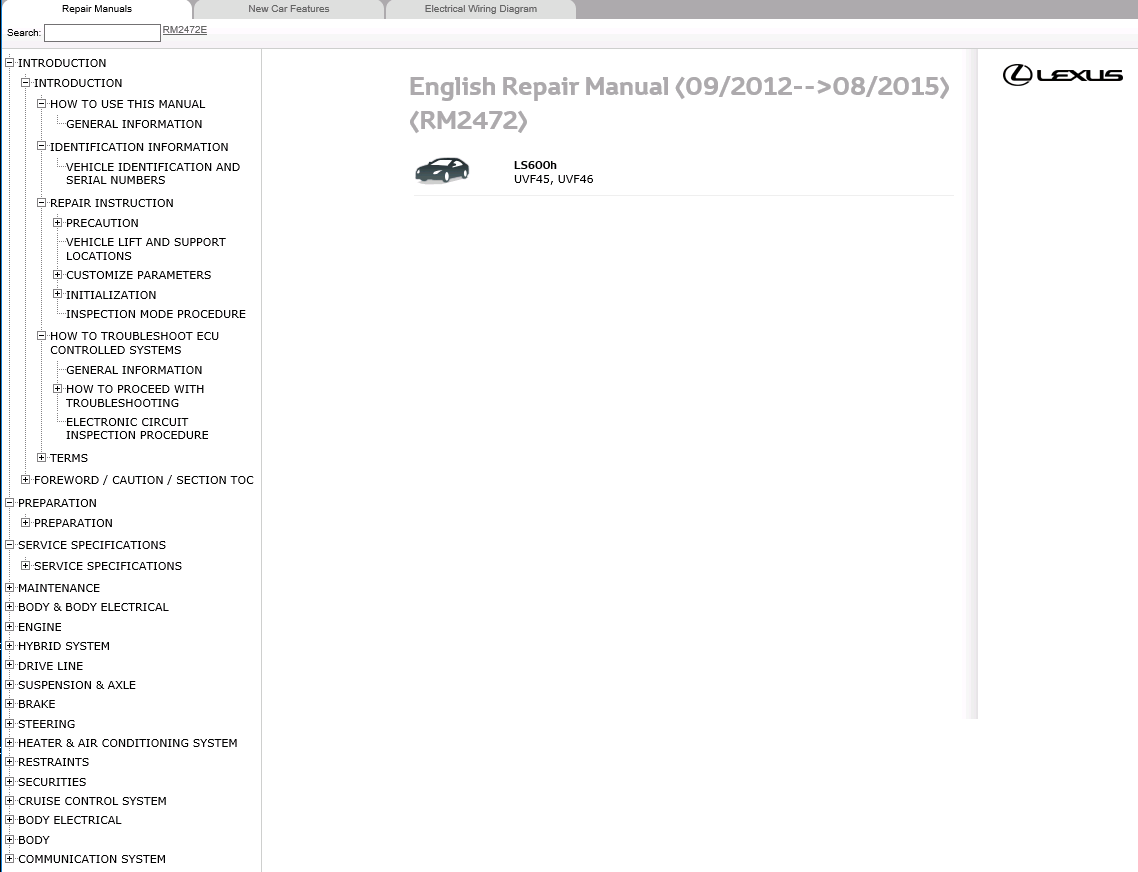
Task: Click the LS600h car thumbnail
Action: click(x=442, y=171)
